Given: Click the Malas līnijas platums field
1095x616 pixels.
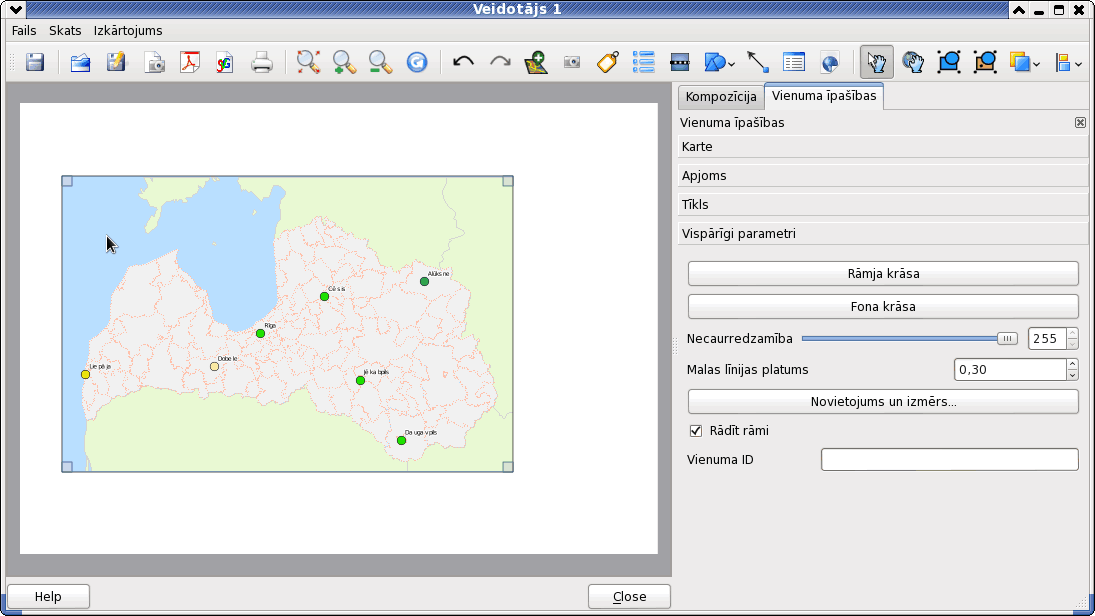Looking at the screenshot, I should pyautogui.click(x=1011, y=369).
